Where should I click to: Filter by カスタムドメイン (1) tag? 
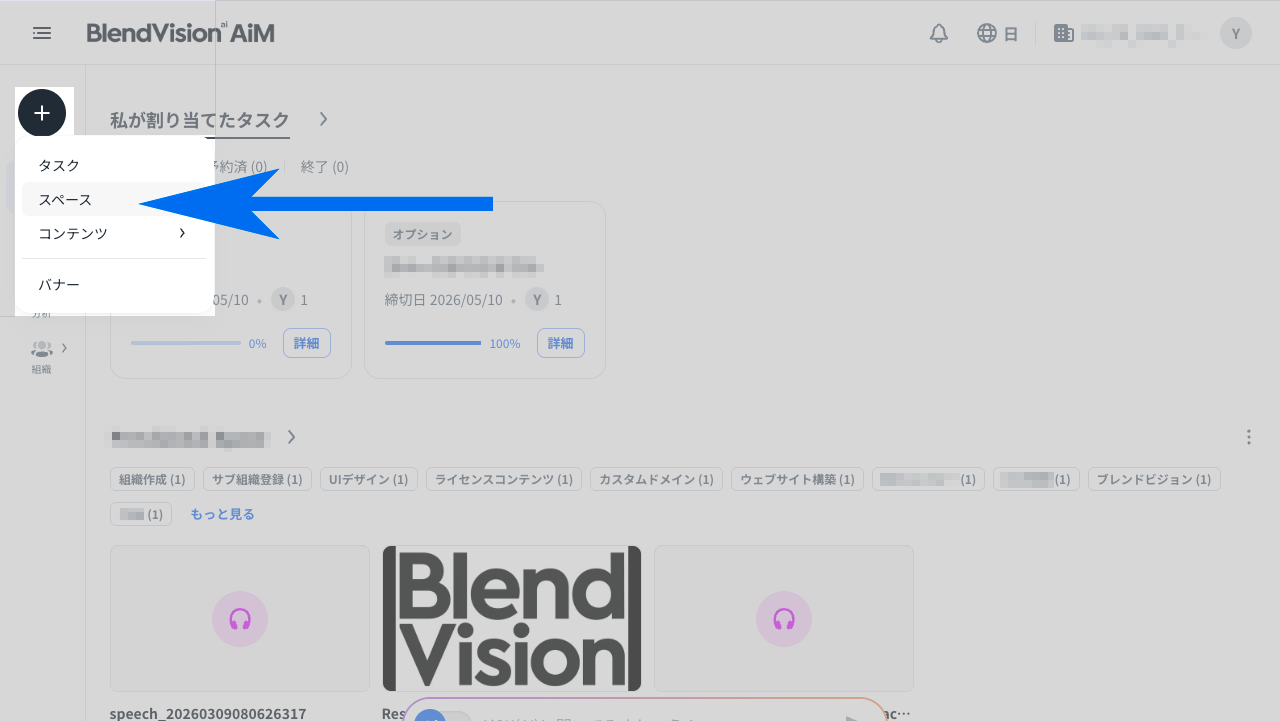656,479
